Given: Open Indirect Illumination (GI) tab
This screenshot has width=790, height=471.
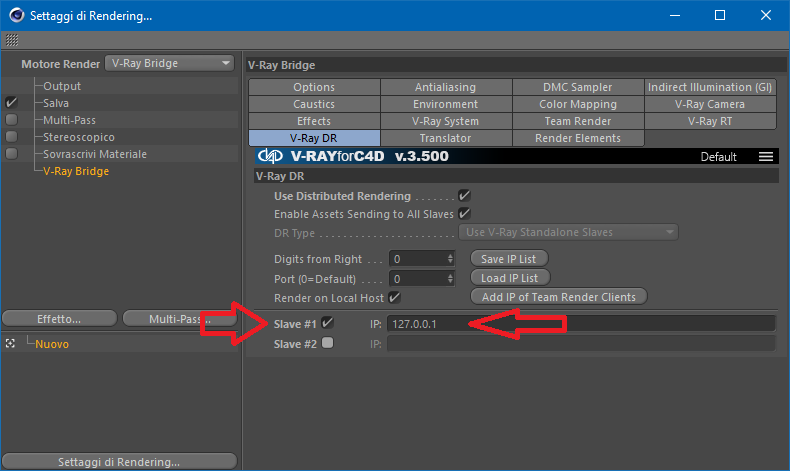Looking at the screenshot, I should click(710, 87).
